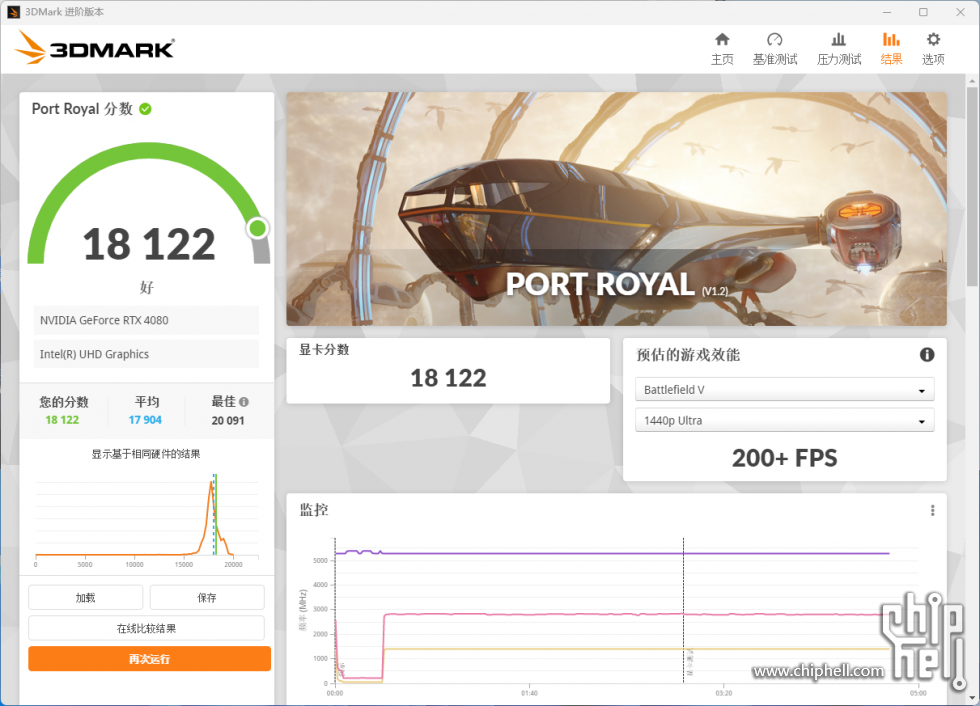Click the purple line in monitoring chart
980x706 pixels.
612,553
